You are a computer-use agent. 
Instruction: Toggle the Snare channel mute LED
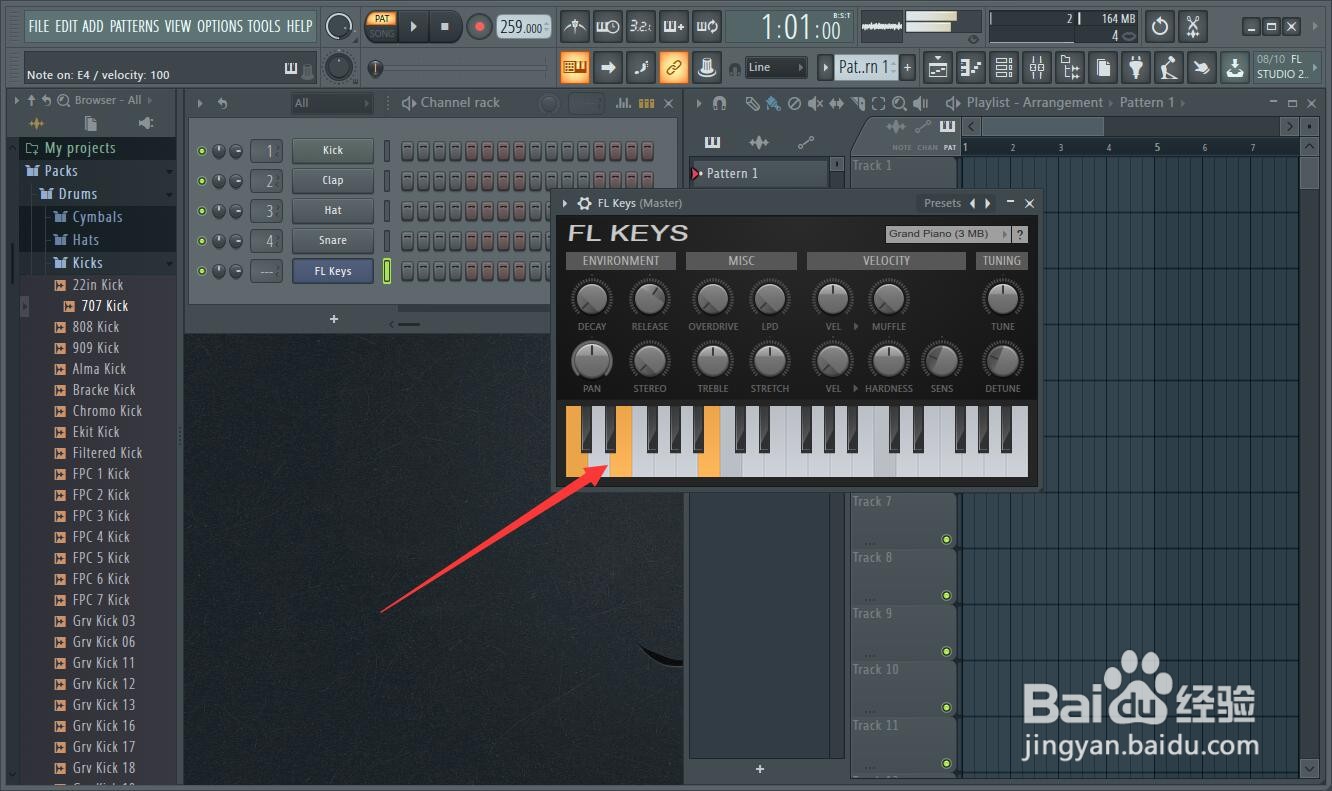[202, 241]
